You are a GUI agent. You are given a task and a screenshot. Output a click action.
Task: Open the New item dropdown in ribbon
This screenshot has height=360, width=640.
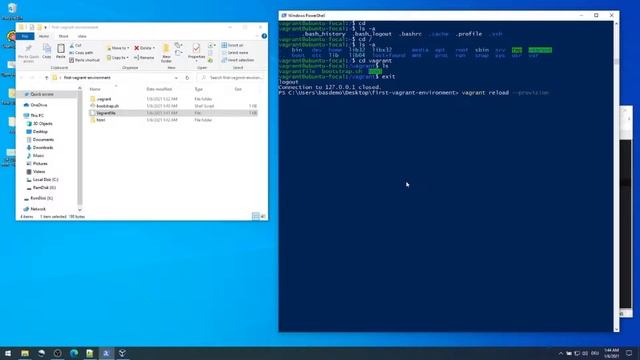pyautogui.click(x=178, y=45)
